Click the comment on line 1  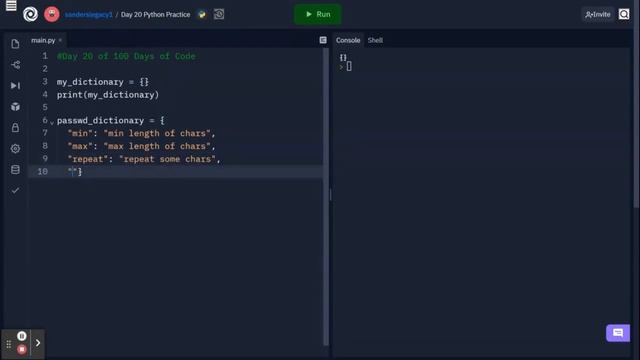pos(126,56)
